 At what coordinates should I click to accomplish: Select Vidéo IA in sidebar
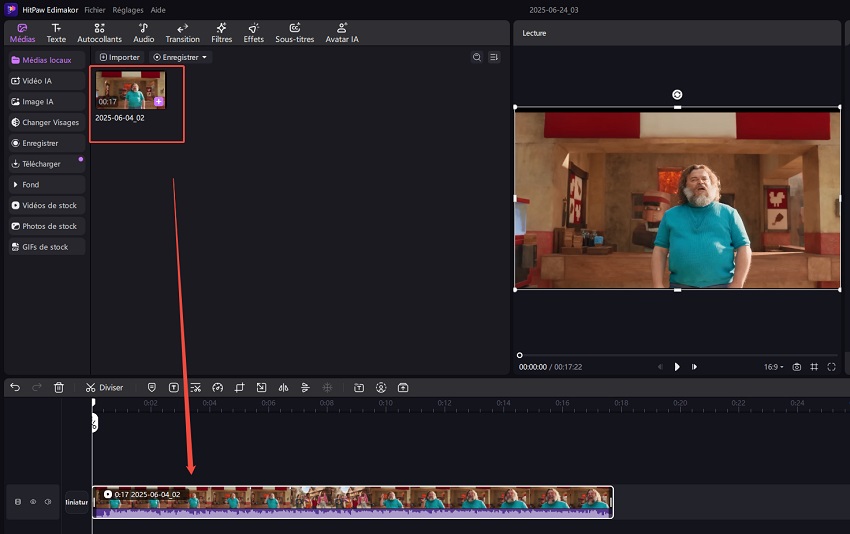pos(47,81)
